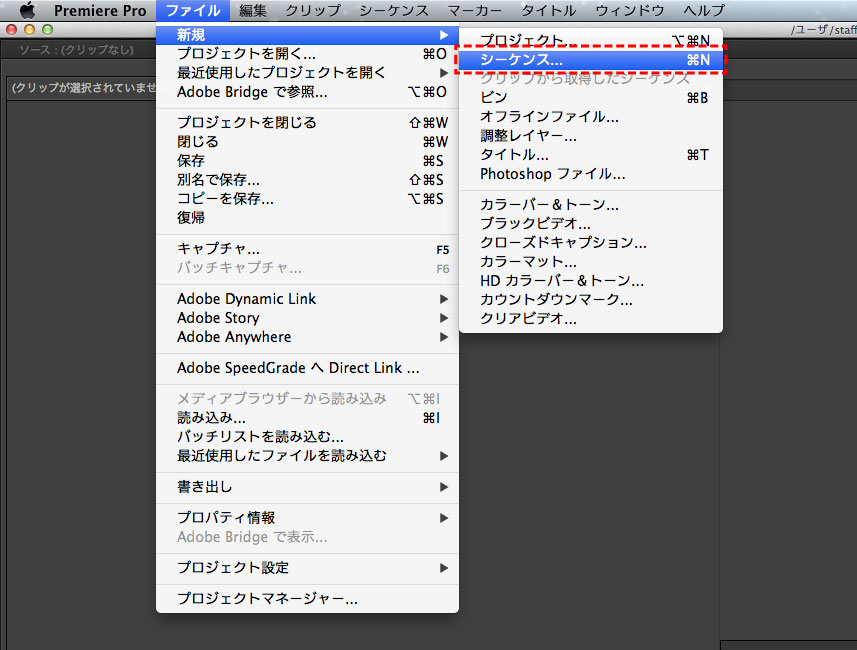Expand プロジェクト設定 submenu

click(307, 568)
